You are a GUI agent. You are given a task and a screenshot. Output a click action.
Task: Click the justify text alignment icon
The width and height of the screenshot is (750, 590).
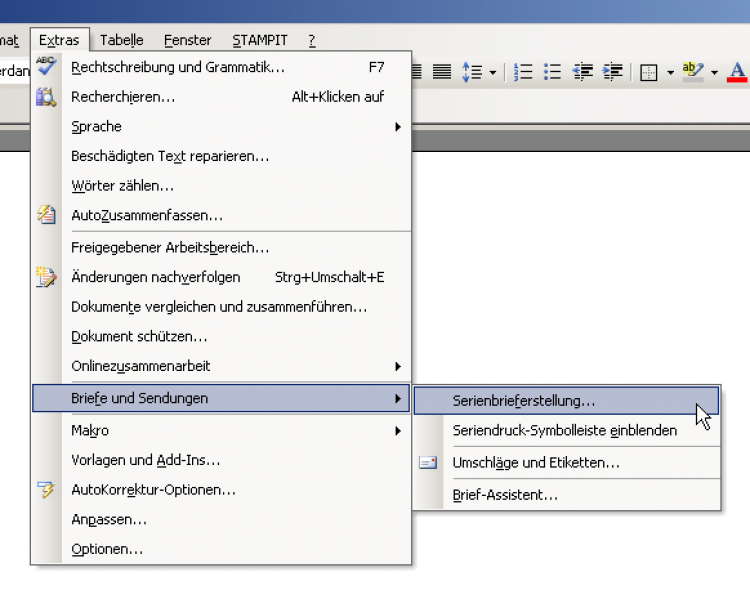tap(441, 72)
